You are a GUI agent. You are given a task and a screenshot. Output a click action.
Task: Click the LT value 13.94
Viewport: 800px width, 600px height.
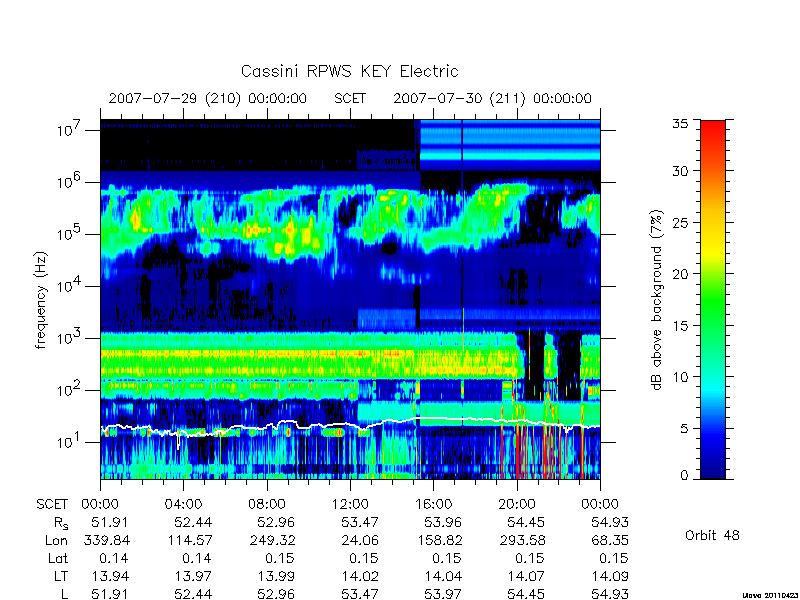pyautogui.click(x=110, y=576)
